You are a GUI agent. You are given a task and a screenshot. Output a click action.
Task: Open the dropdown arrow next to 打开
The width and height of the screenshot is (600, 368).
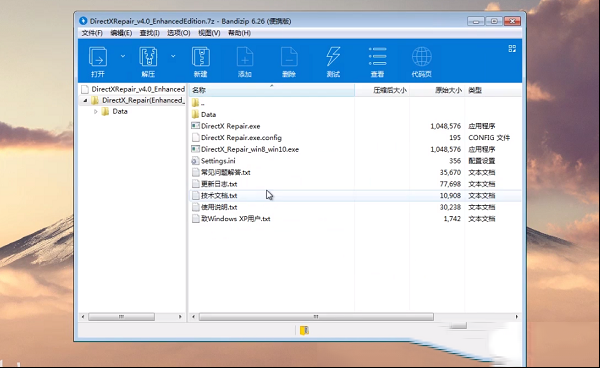coord(123,56)
